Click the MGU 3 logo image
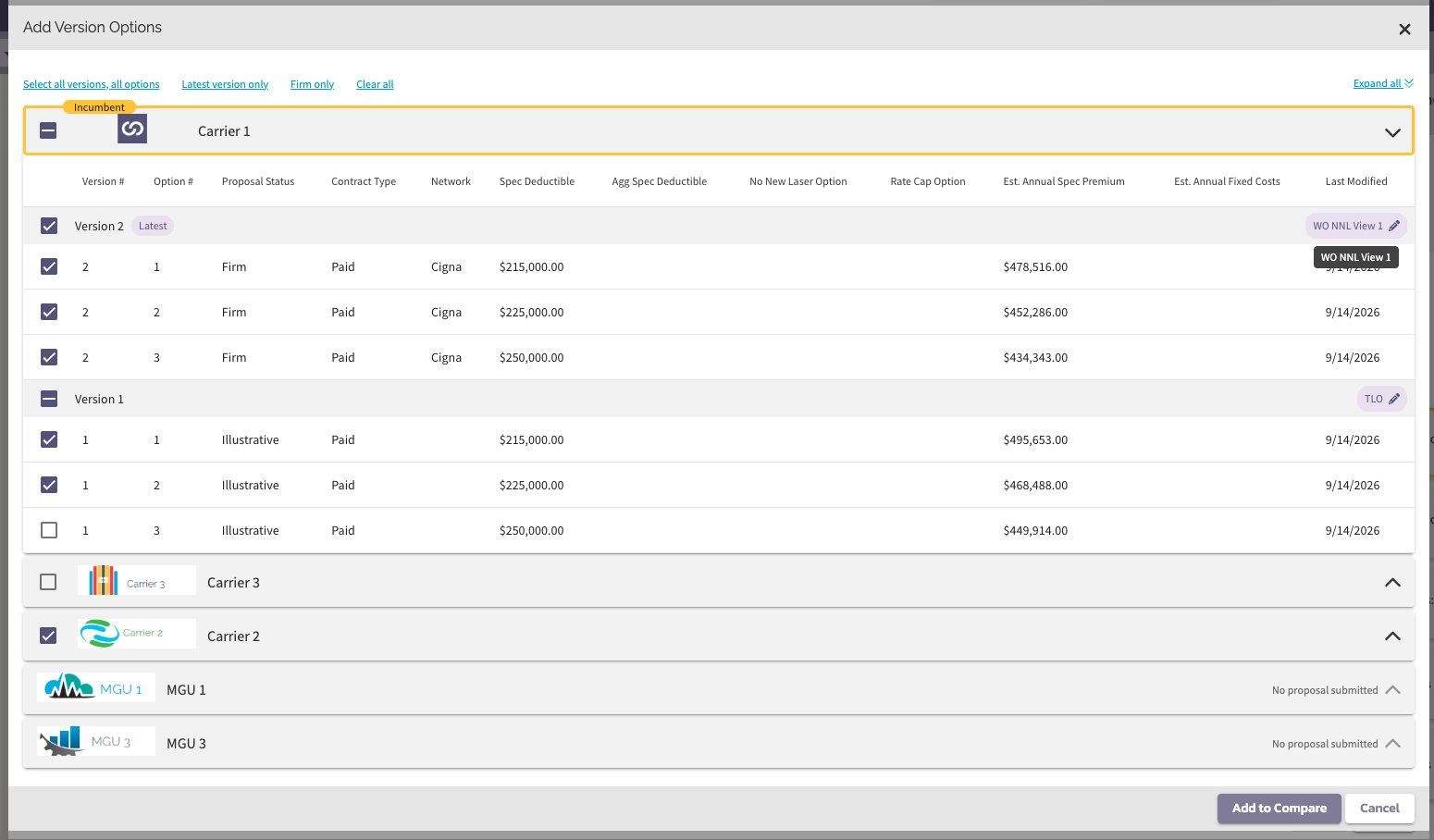1434x840 pixels. 96,741
